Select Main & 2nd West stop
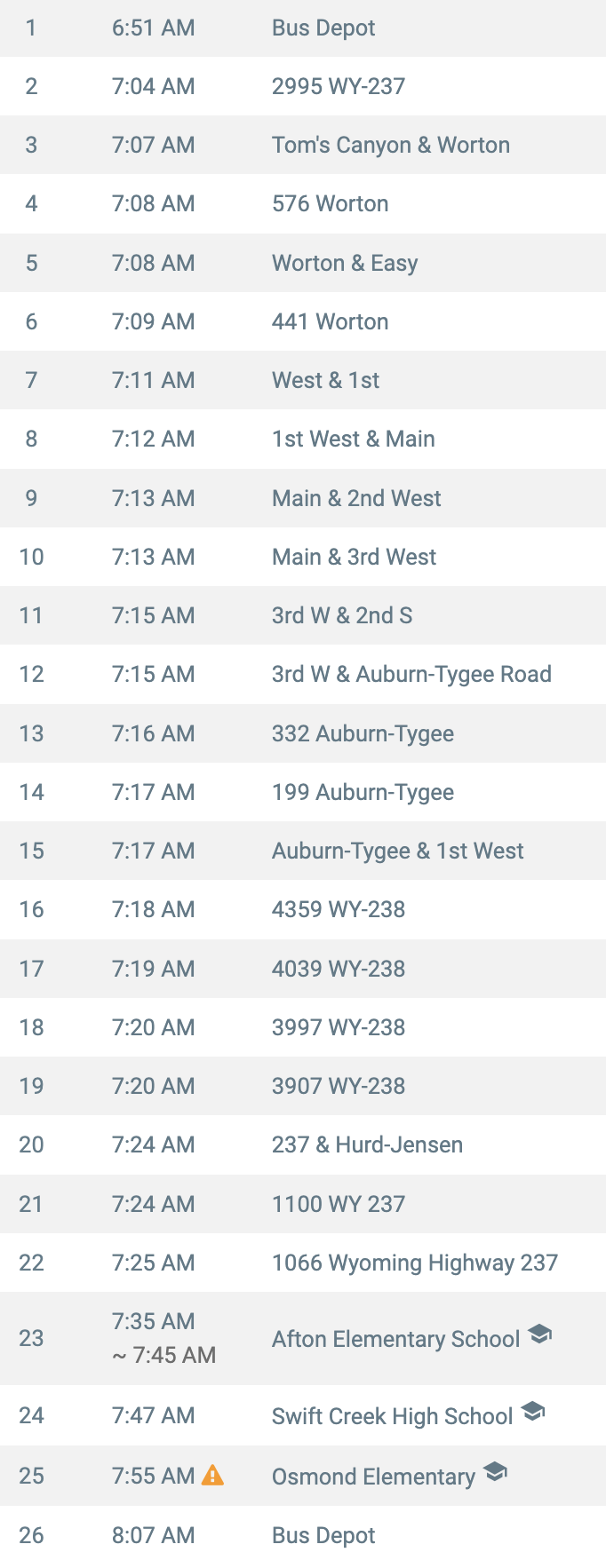Viewport: 606px width, 1568px height. (x=303, y=498)
